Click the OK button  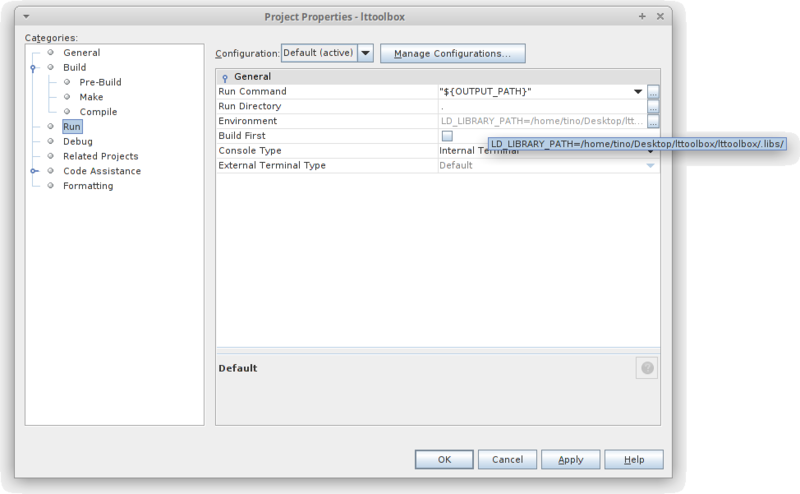pos(443,459)
